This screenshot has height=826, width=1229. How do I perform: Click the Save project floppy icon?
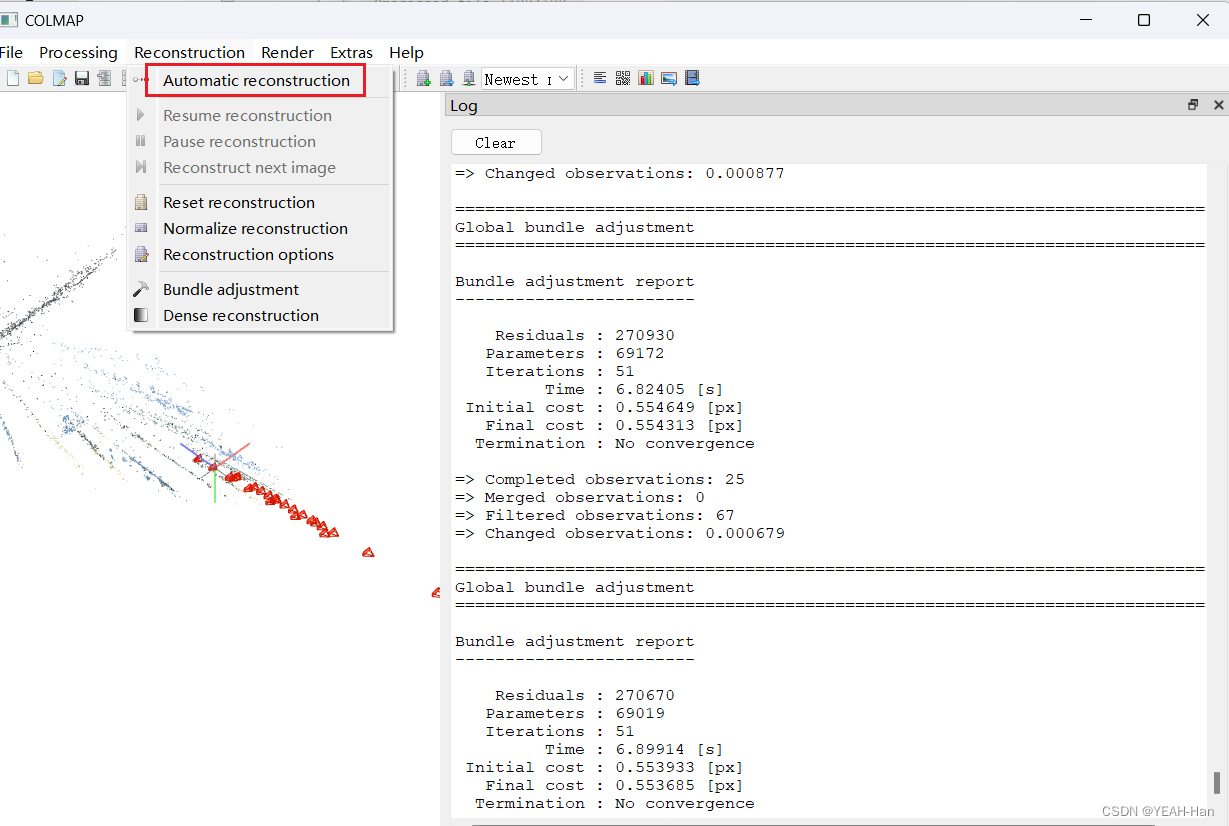click(x=82, y=78)
